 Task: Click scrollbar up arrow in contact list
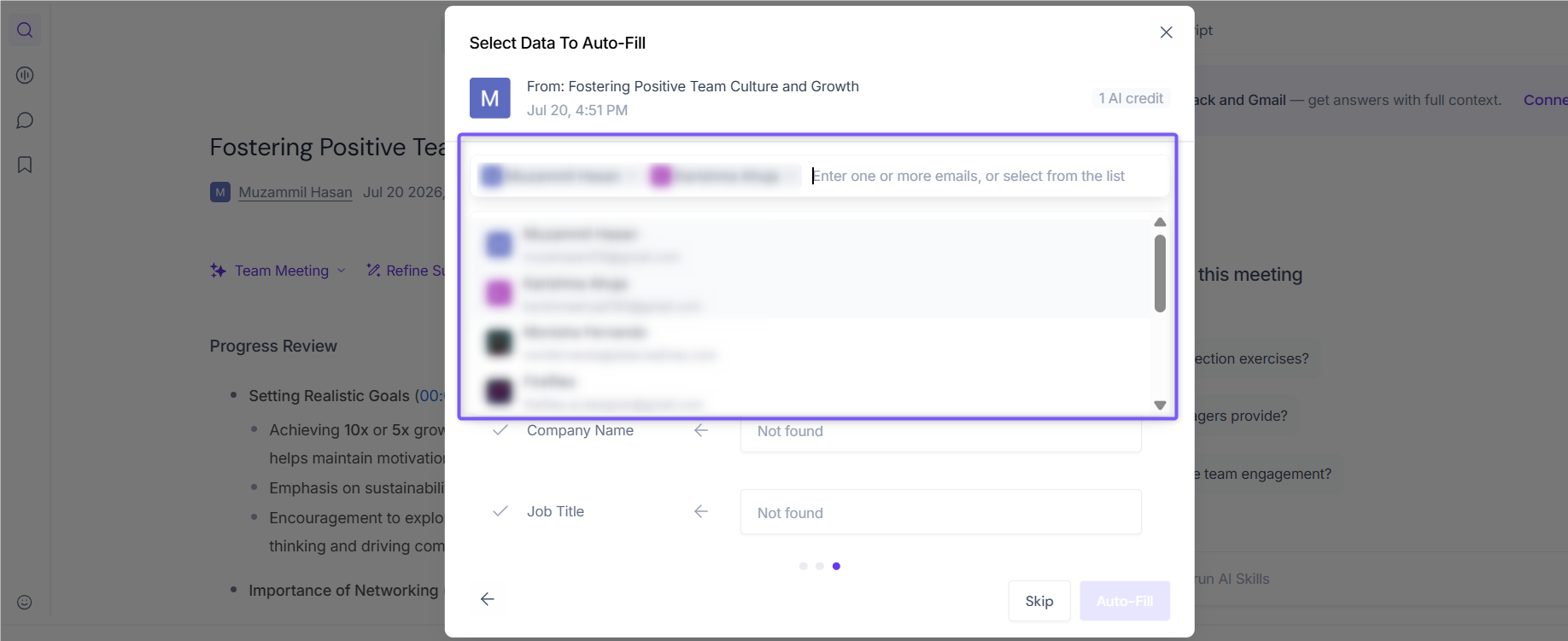tap(1160, 222)
